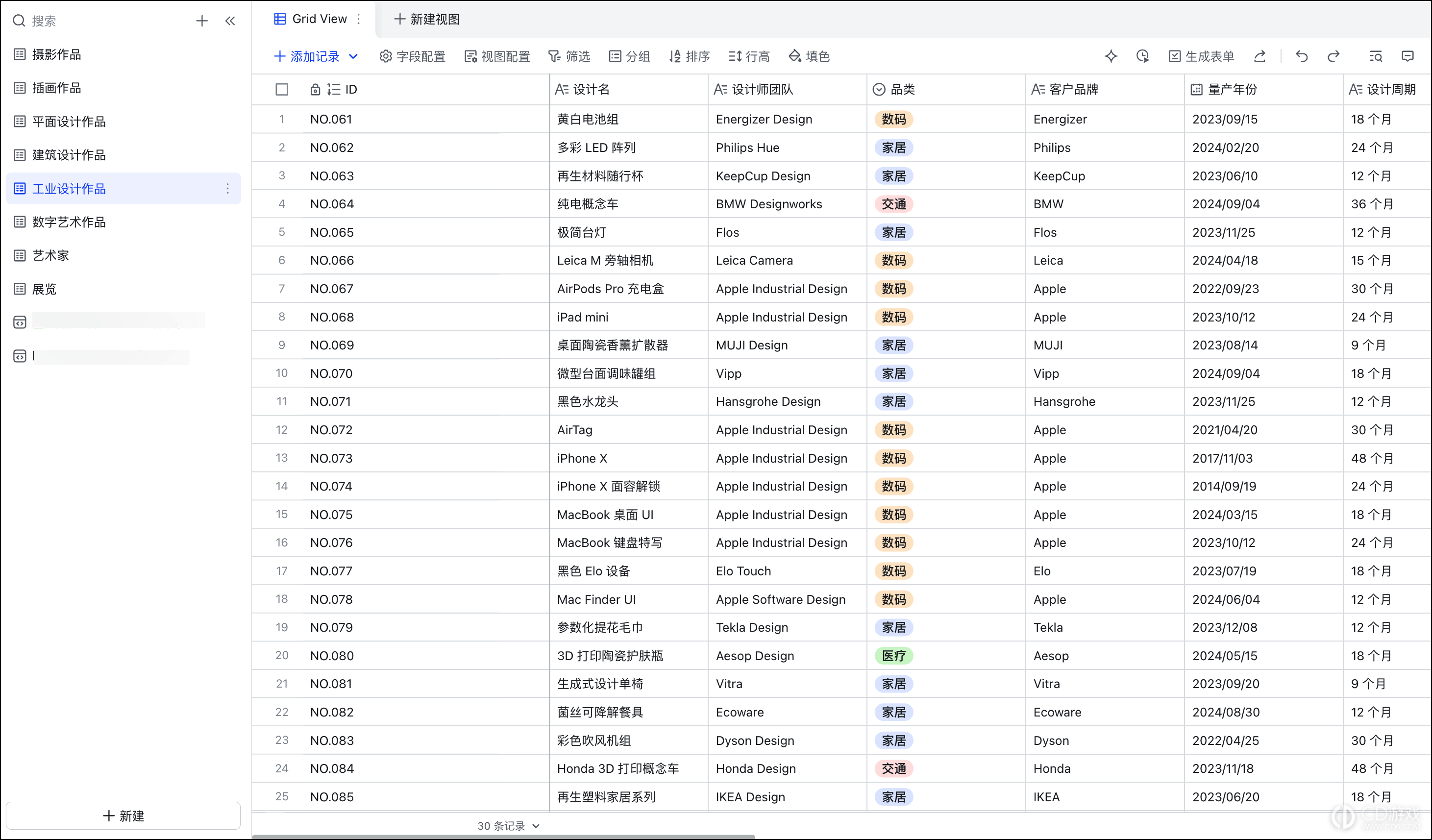Expand the 添加记录 dropdown arrow
This screenshot has height=840, width=1432.
point(353,56)
